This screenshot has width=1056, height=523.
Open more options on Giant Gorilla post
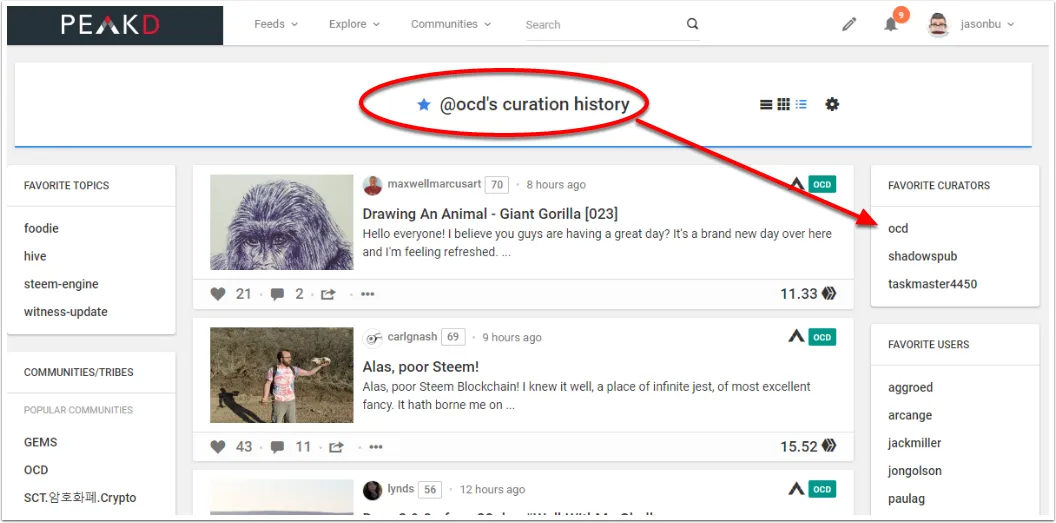(x=368, y=294)
